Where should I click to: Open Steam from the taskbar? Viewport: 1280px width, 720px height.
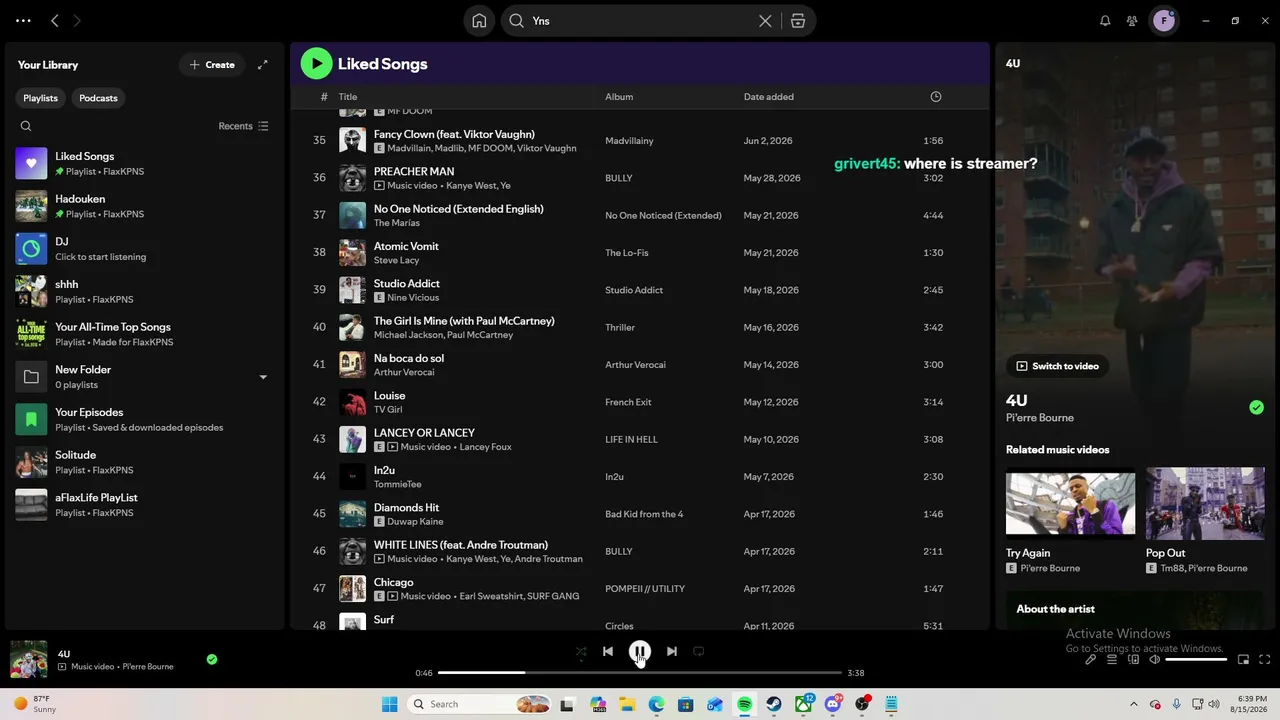coord(774,704)
